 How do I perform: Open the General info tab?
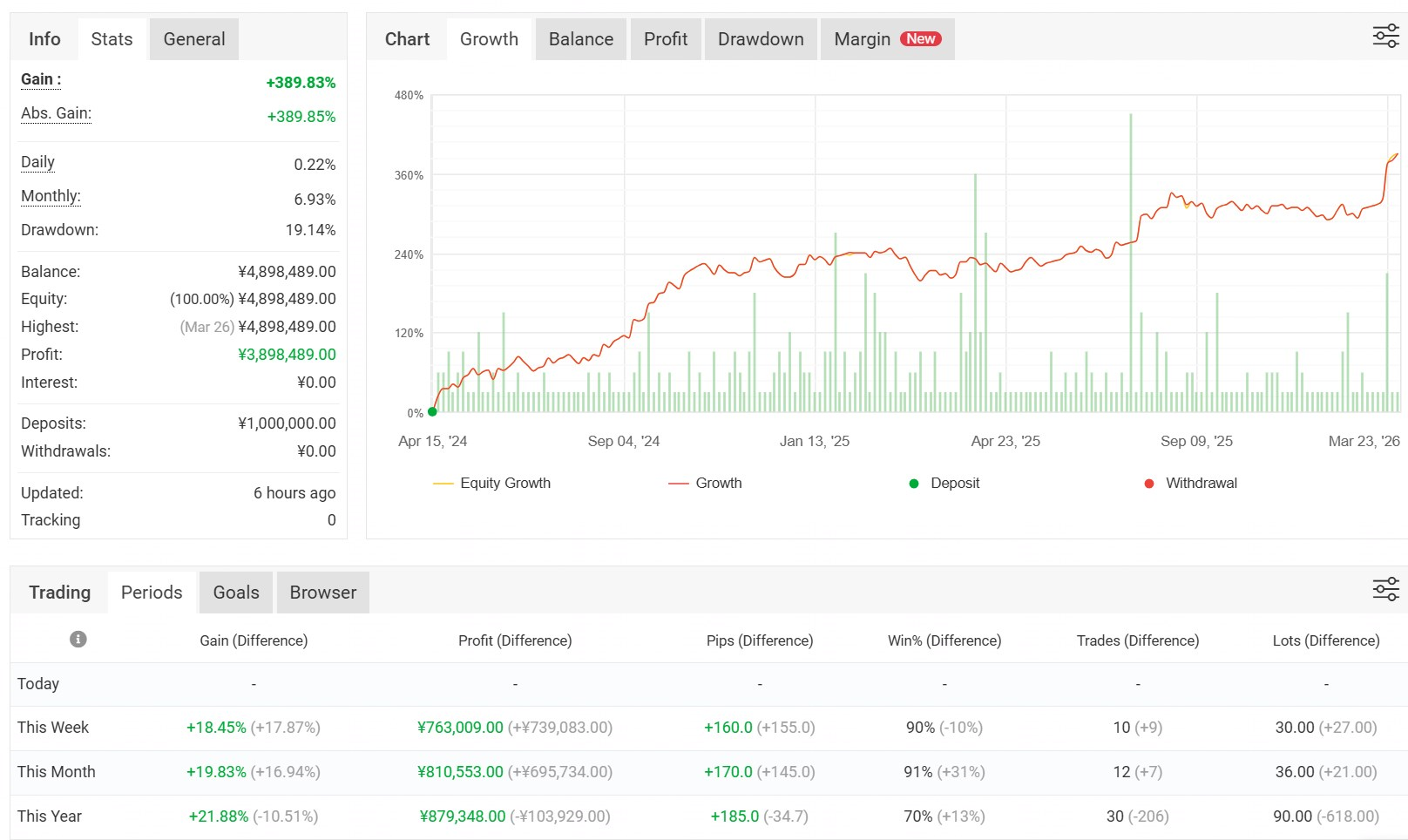click(193, 39)
